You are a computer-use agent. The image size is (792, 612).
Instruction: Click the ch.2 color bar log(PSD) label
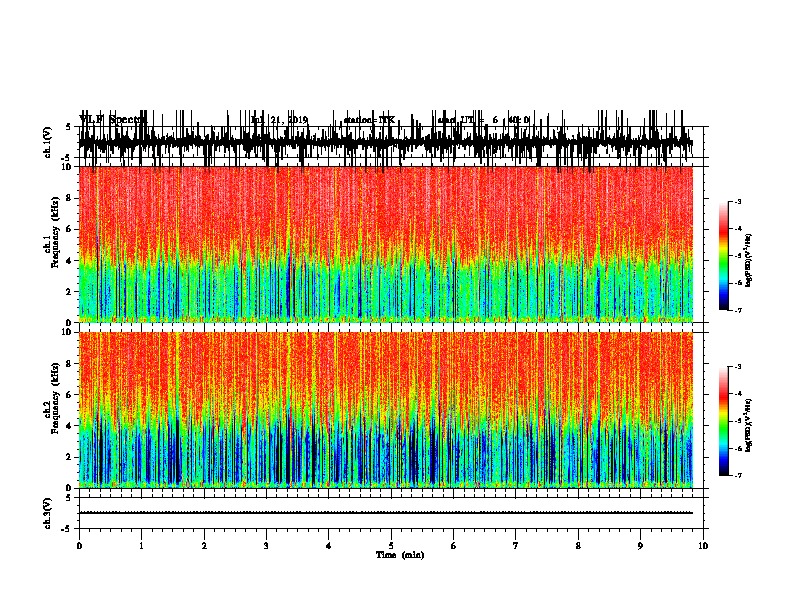[x=749, y=425]
